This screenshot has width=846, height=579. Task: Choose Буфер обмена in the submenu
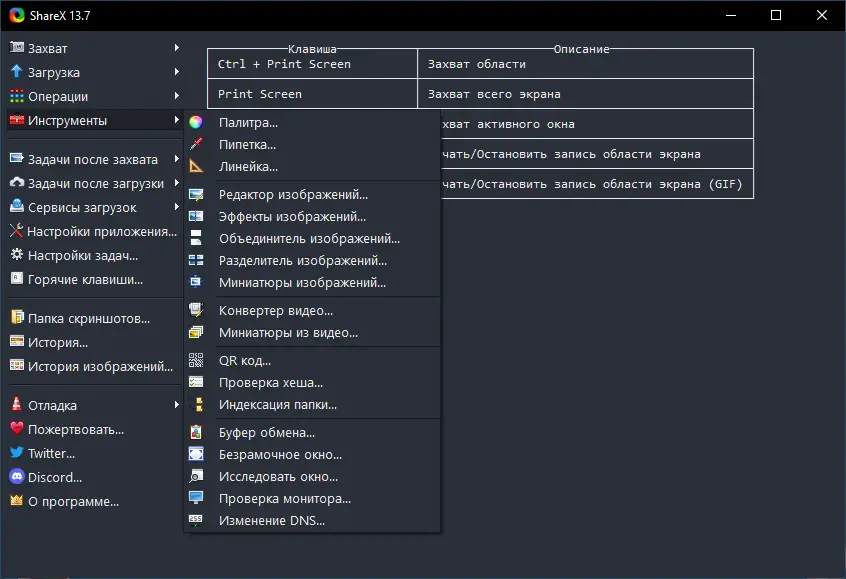coord(267,433)
